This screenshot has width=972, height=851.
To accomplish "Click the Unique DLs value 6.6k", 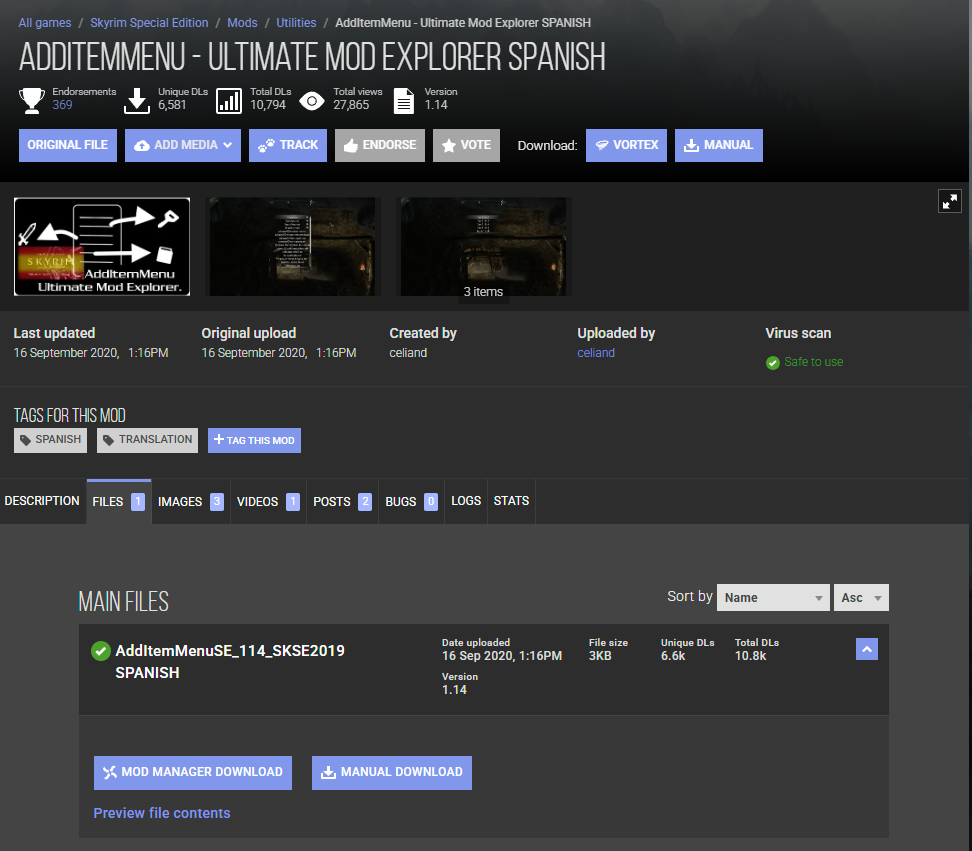I will tap(673, 656).
